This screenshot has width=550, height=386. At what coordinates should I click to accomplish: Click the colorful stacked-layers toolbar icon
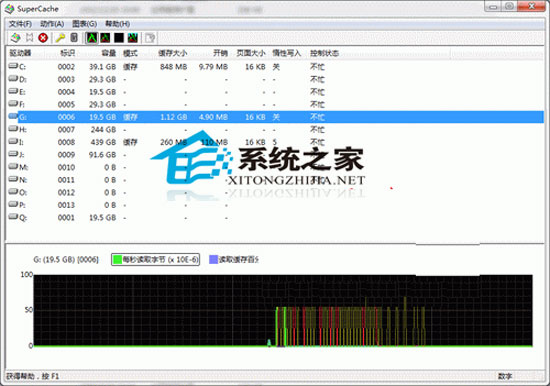(15, 38)
